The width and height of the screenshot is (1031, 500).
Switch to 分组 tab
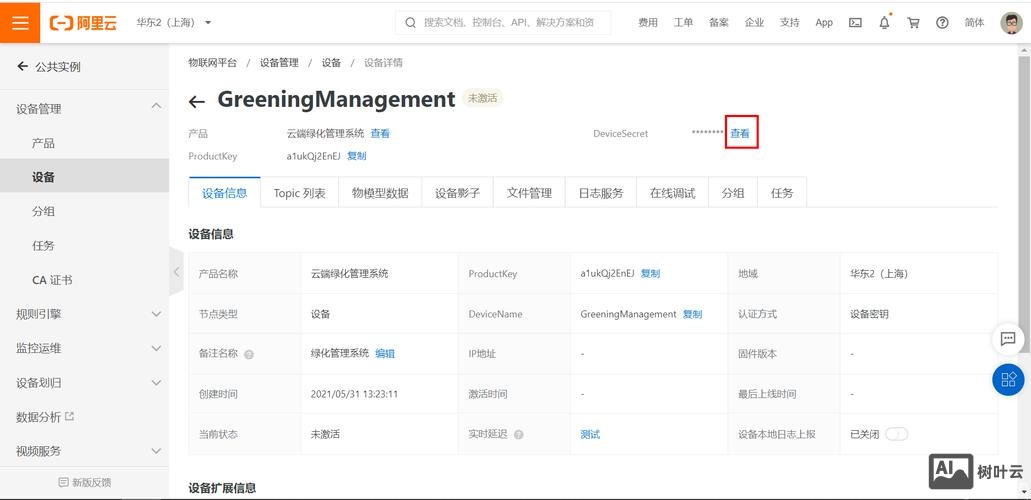[732, 193]
